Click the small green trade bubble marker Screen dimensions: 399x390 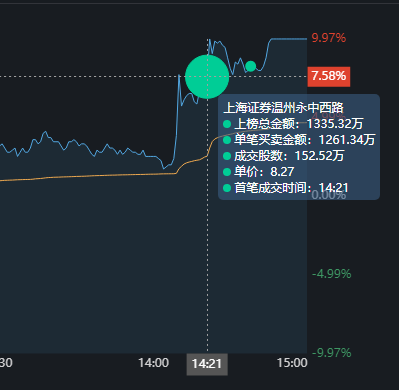[250, 66]
